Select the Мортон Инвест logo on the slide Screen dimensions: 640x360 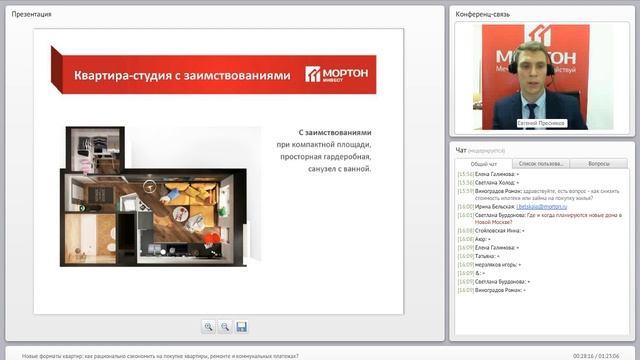coord(336,74)
